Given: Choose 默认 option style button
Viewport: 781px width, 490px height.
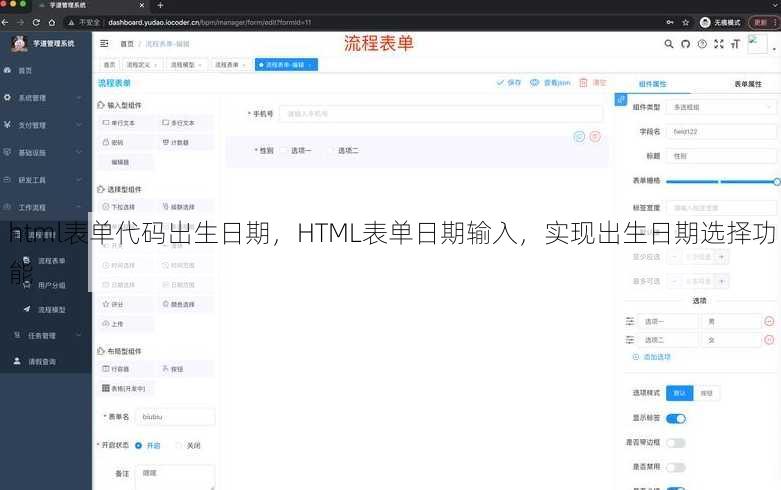Looking at the screenshot, I should click(679, 393).
